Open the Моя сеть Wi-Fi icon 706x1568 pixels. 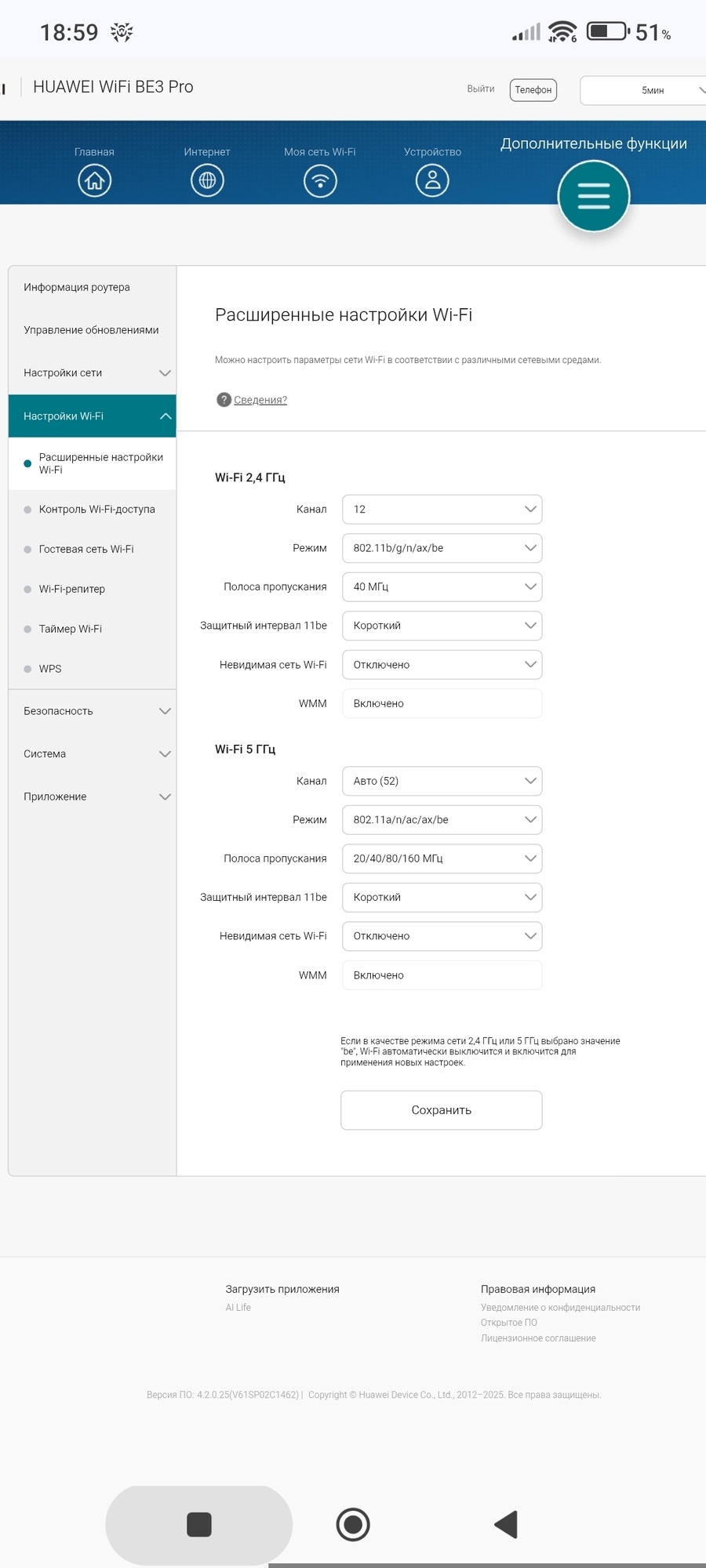pos(320,181)
